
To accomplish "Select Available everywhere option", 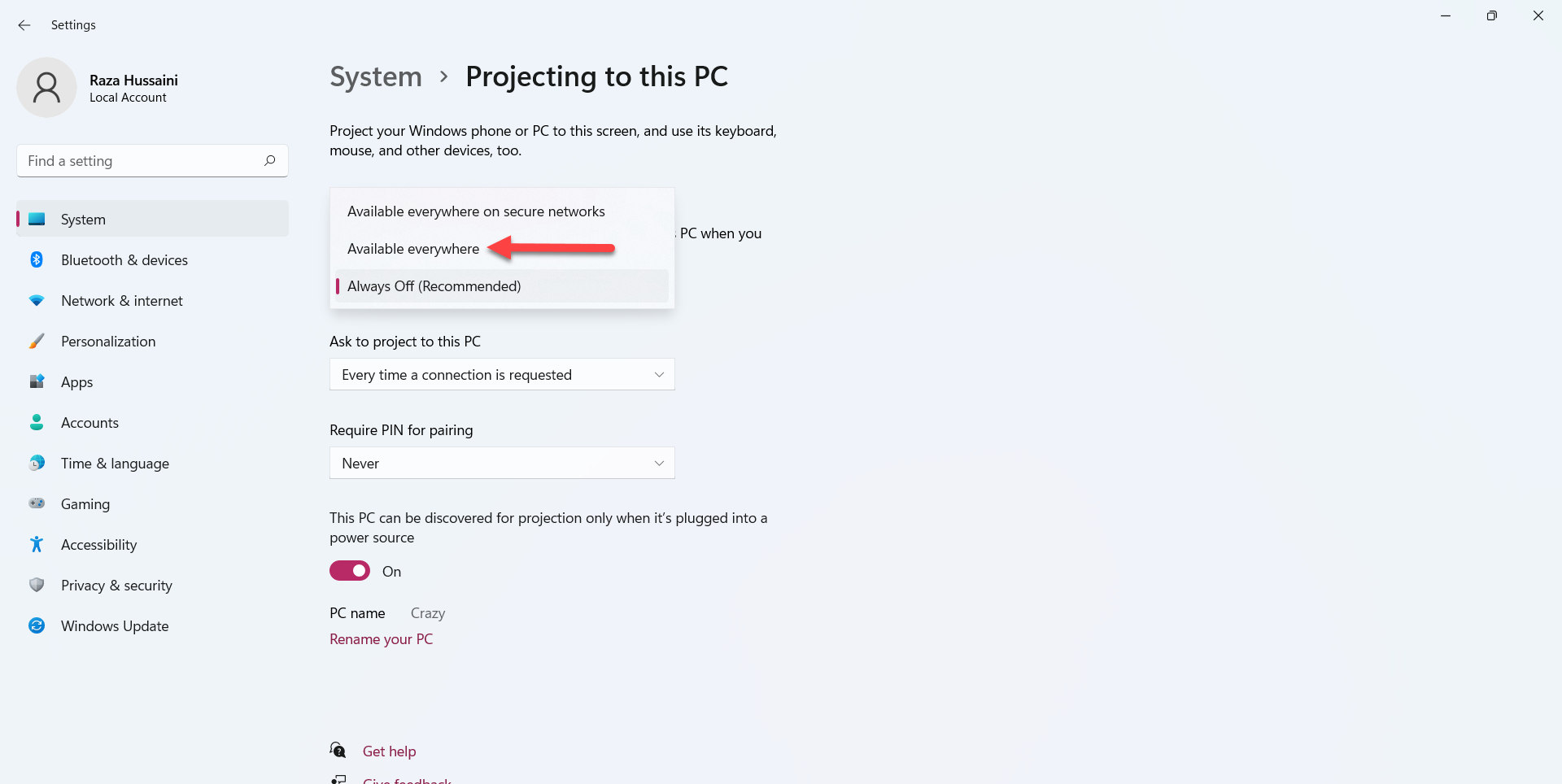I will (x=413, y=249).
